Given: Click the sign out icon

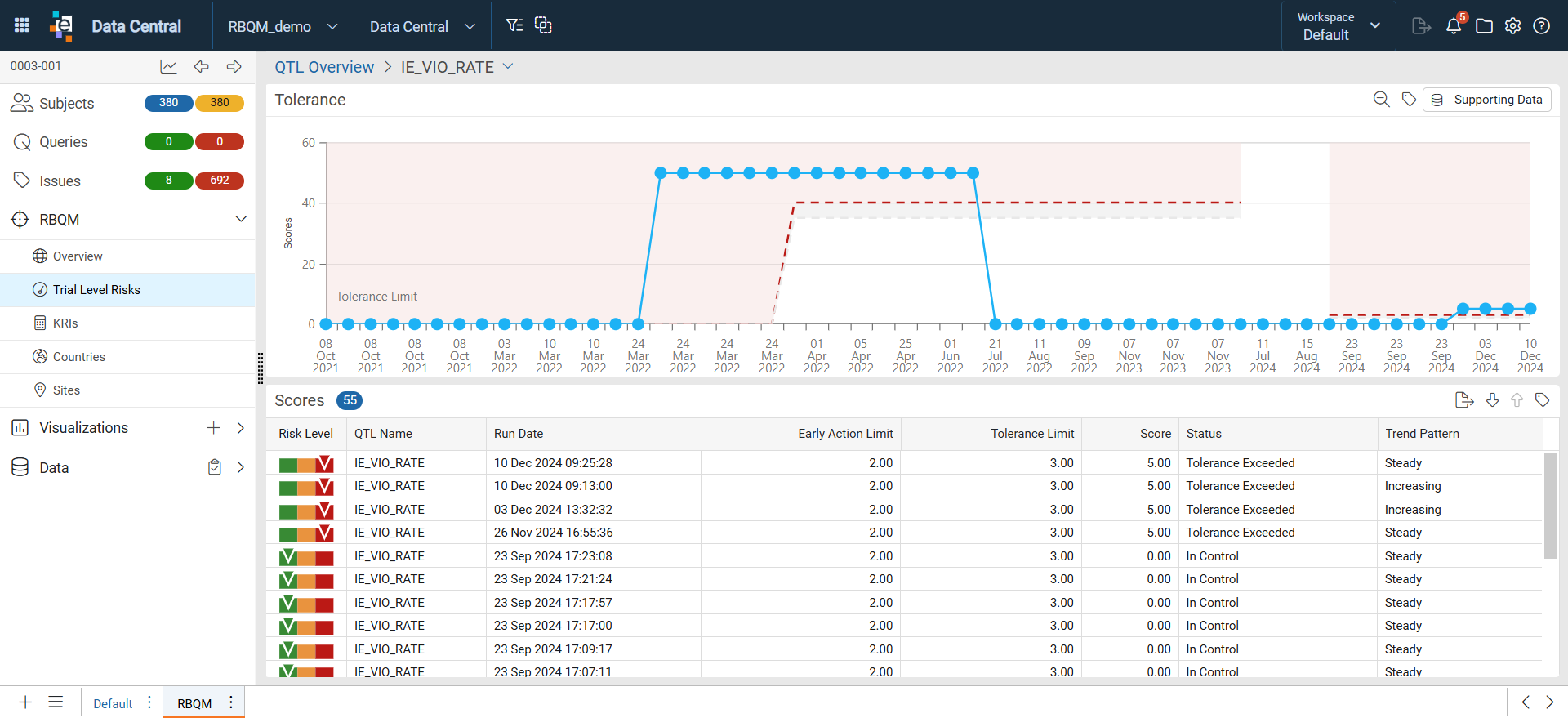Looking at the screenshot, I should [1421, 26].
